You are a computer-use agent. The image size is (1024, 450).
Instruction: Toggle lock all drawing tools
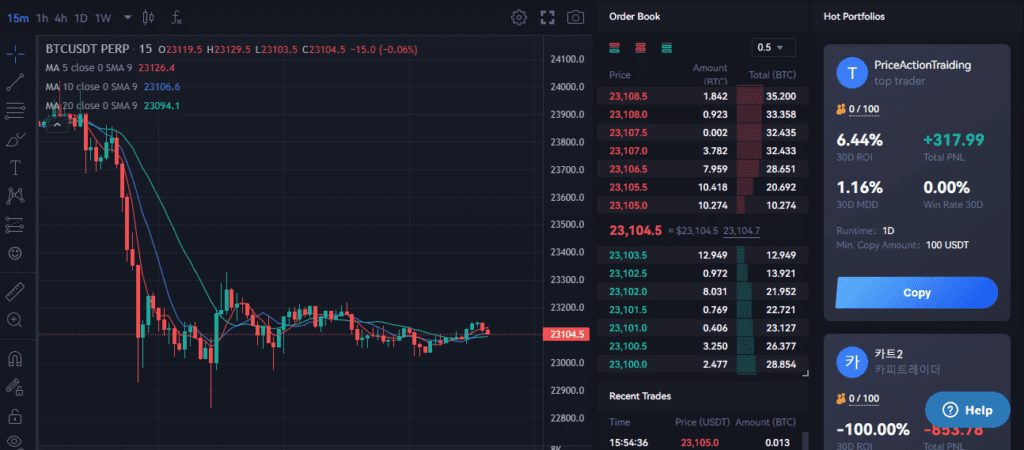15,415
